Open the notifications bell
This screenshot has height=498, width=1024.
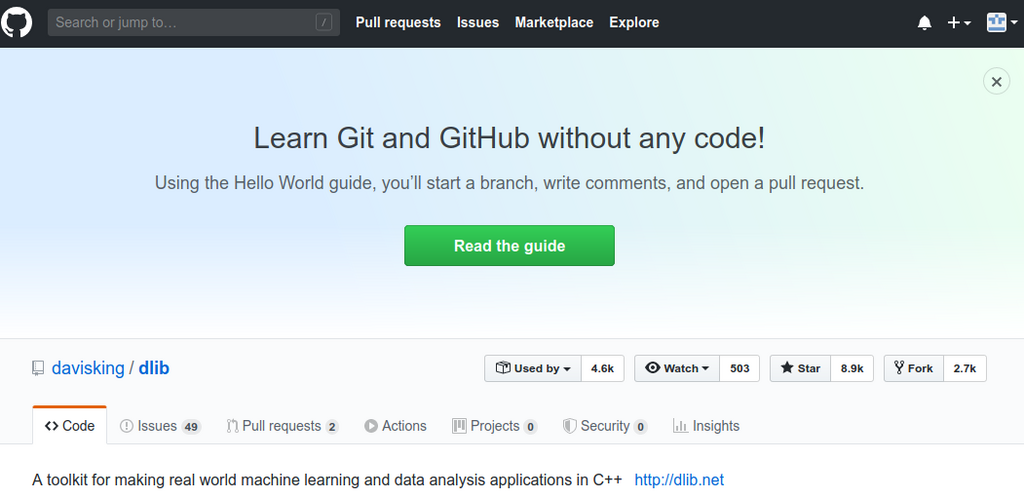[924, 23]
